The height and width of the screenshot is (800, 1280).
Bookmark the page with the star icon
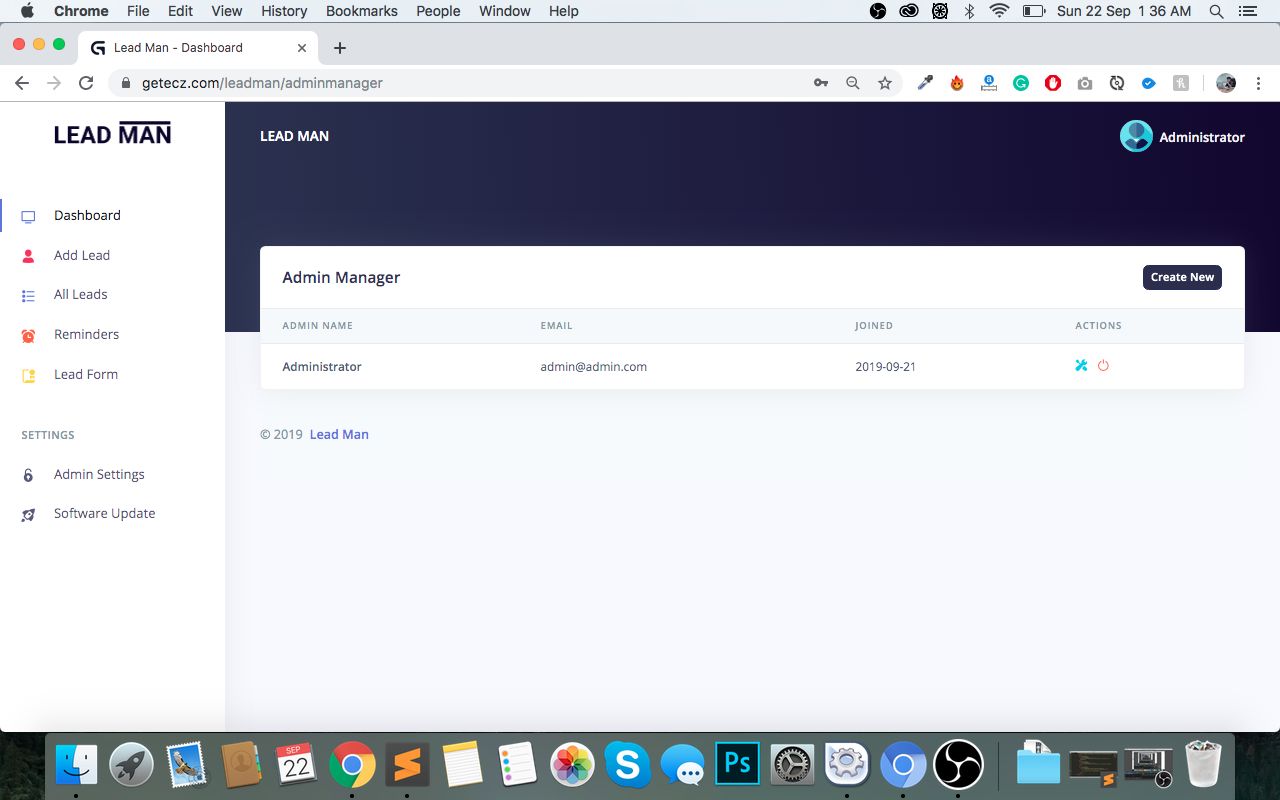click(x=885, y=83)
